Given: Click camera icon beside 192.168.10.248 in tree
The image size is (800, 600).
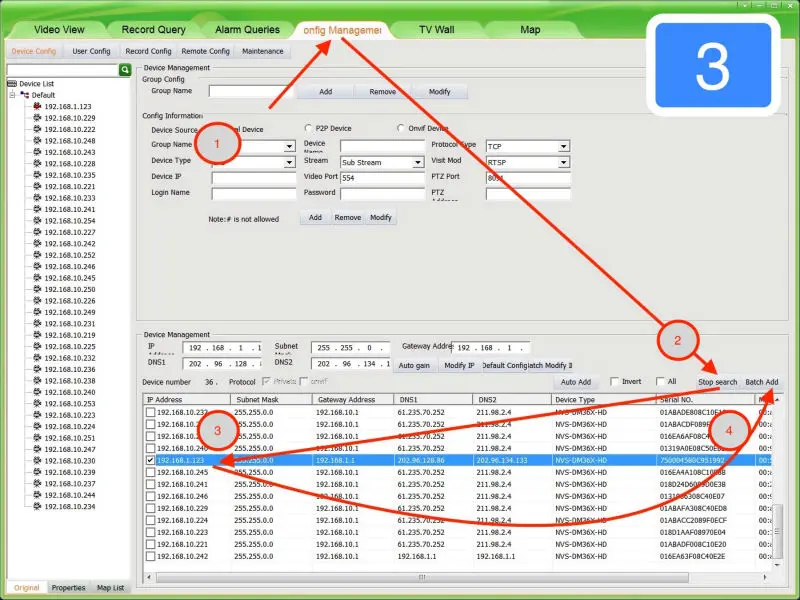Looking at the screenshot, I should (x=37, y=140).
